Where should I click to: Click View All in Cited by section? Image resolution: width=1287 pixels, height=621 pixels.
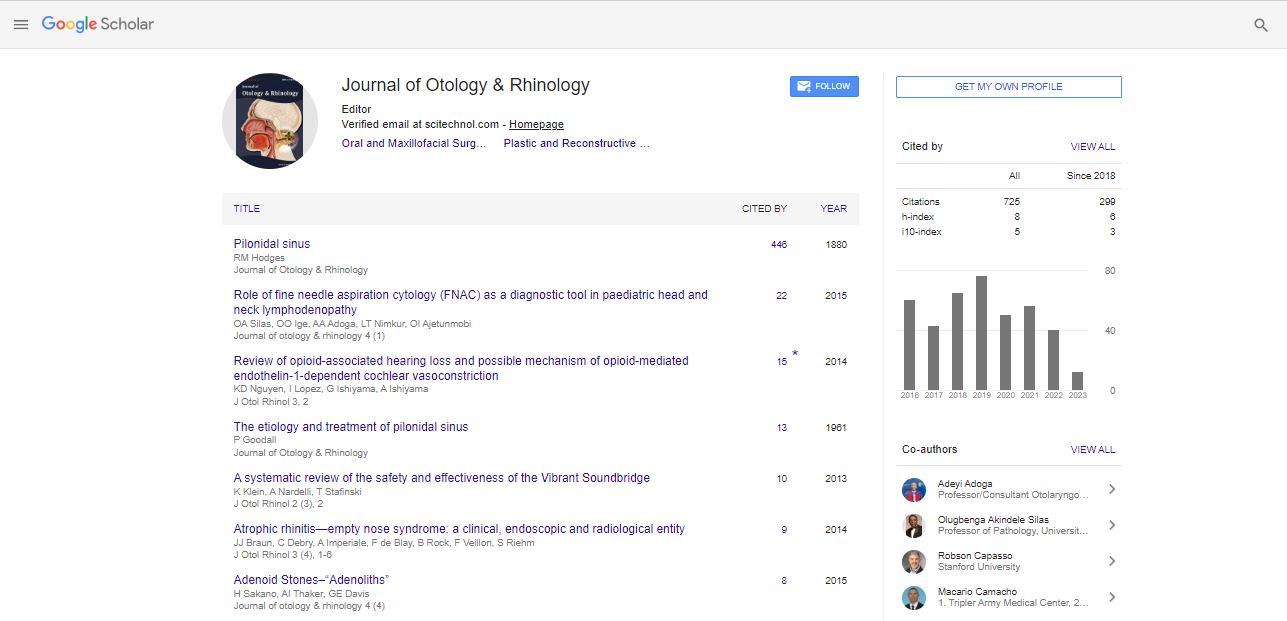1093,147
